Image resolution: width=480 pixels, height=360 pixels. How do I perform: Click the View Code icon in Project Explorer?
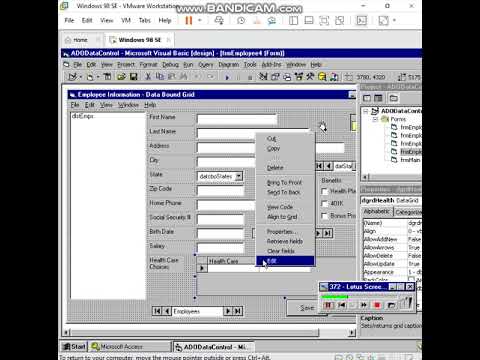coord(367,98)
